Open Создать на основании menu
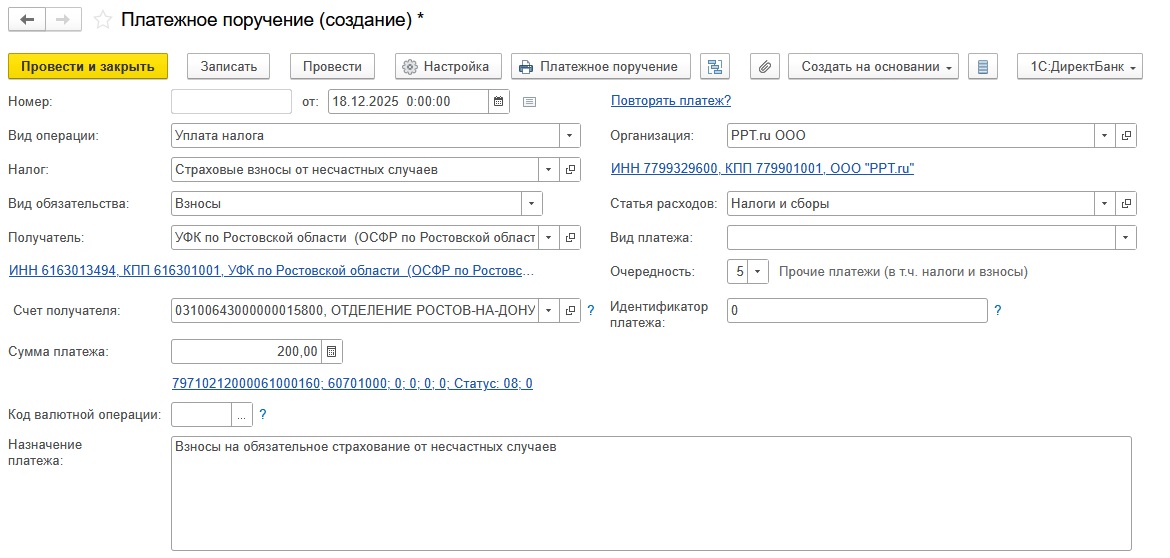Image resolution: width=1170 pixels, height=558 pixels. (874, 66)
